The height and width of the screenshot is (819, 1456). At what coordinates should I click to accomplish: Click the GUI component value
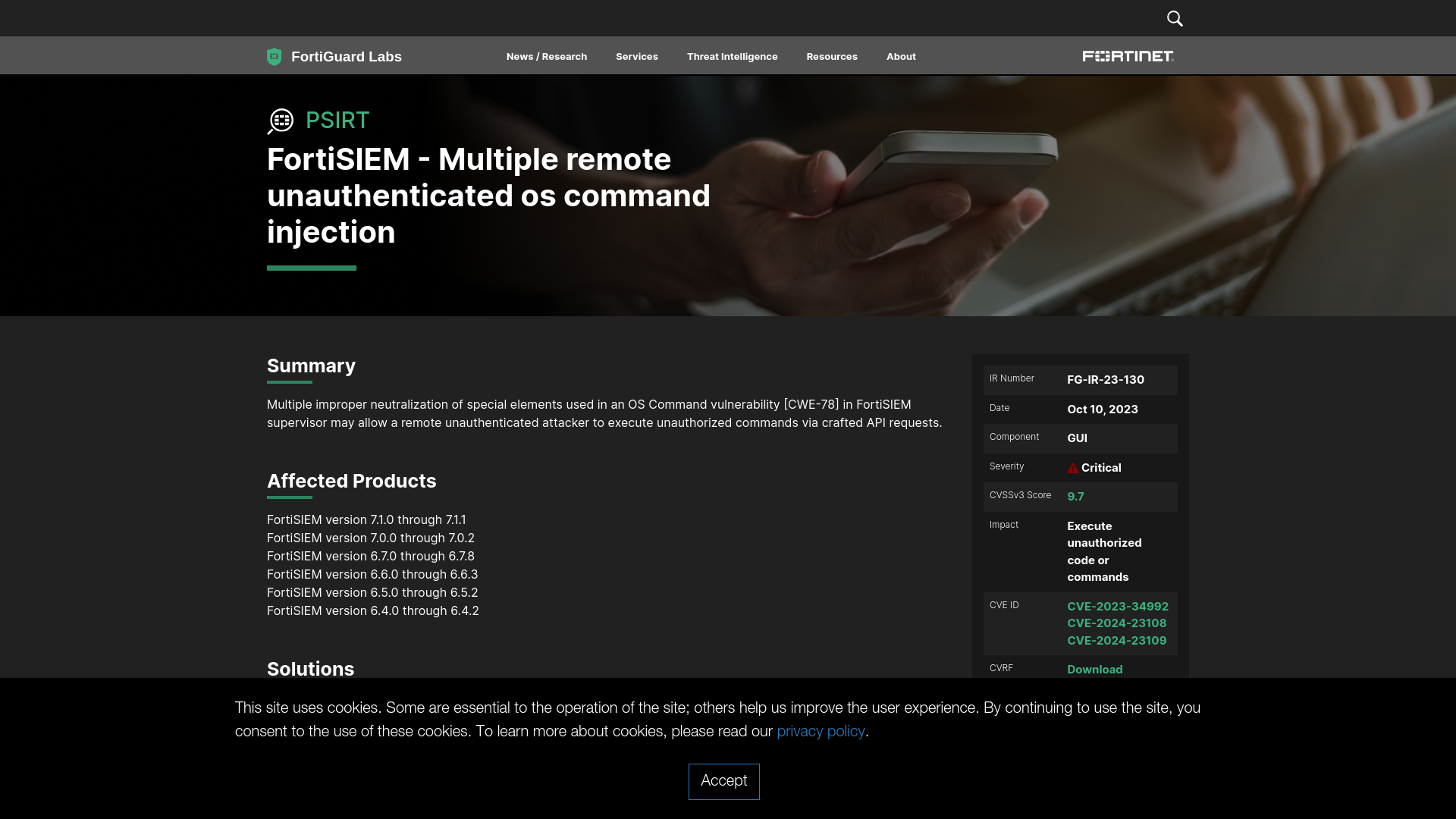[1077, 438]
